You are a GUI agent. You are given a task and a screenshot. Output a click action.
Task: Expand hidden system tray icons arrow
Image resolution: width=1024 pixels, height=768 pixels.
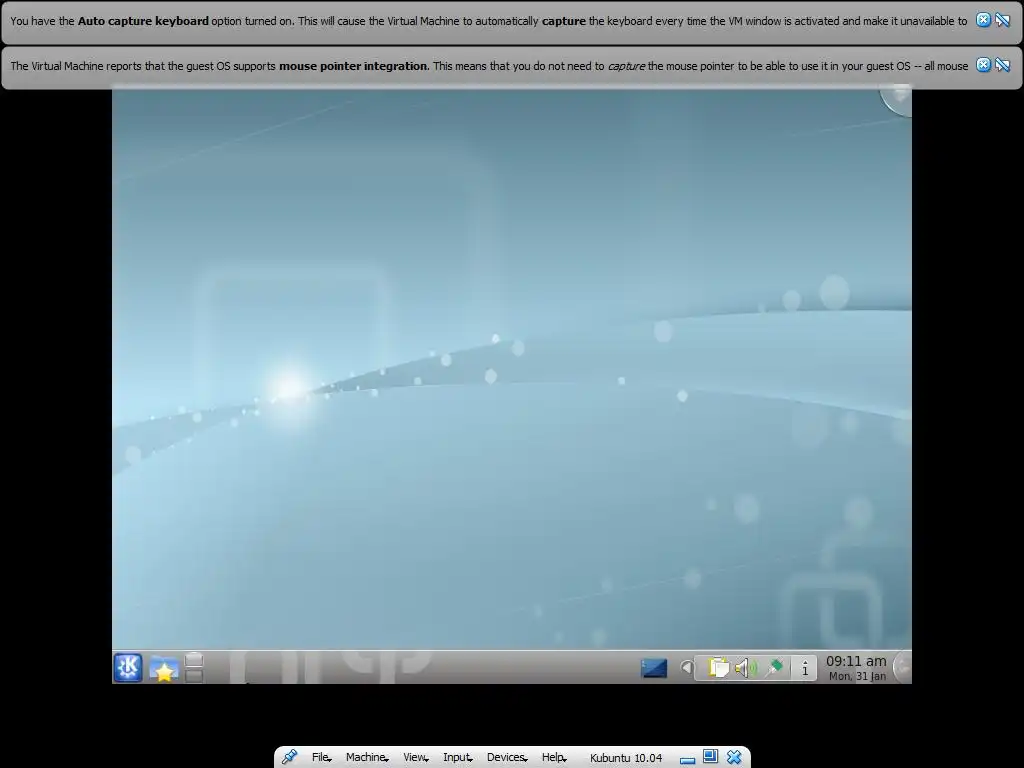click(686, 667)
